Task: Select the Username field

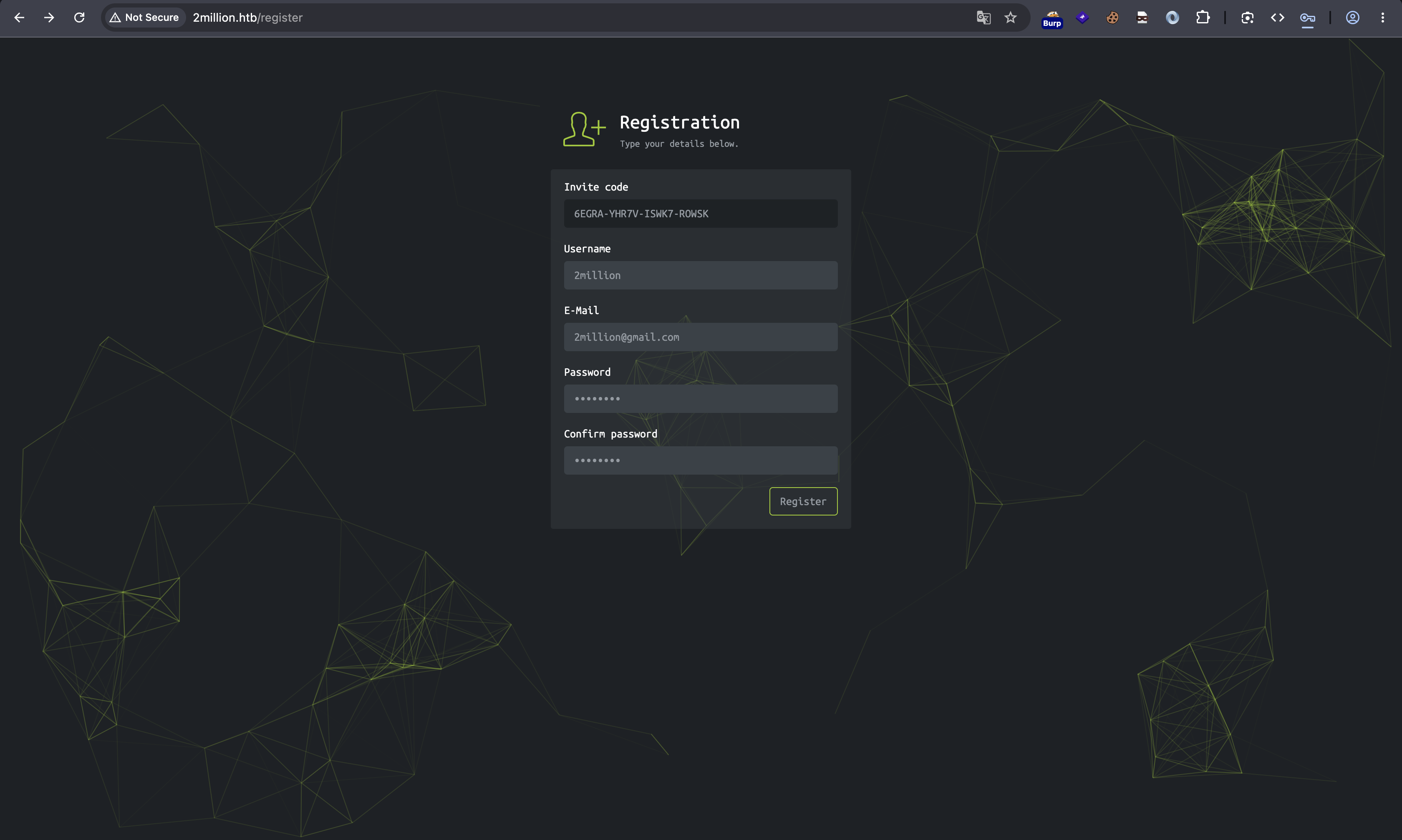Action: tap(701, 275)
